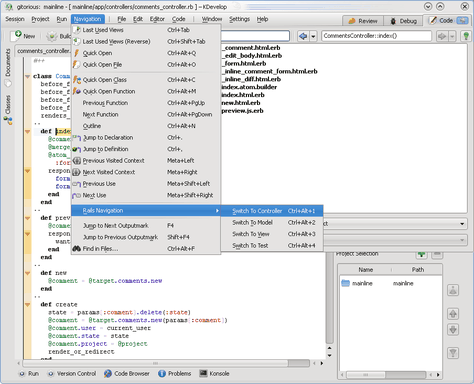
Task: Click the Quick Open lightning icon
Action: [77, 53]
